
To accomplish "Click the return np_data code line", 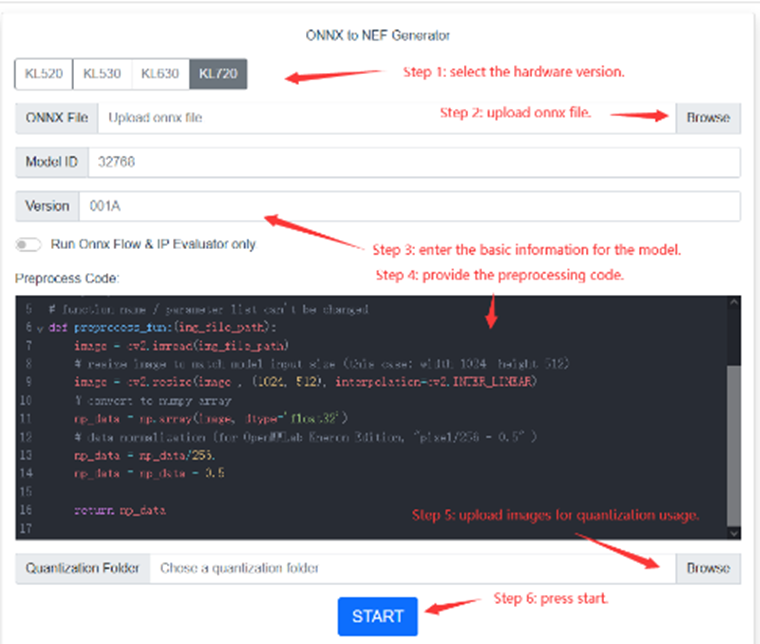I will tap(120, 510).
